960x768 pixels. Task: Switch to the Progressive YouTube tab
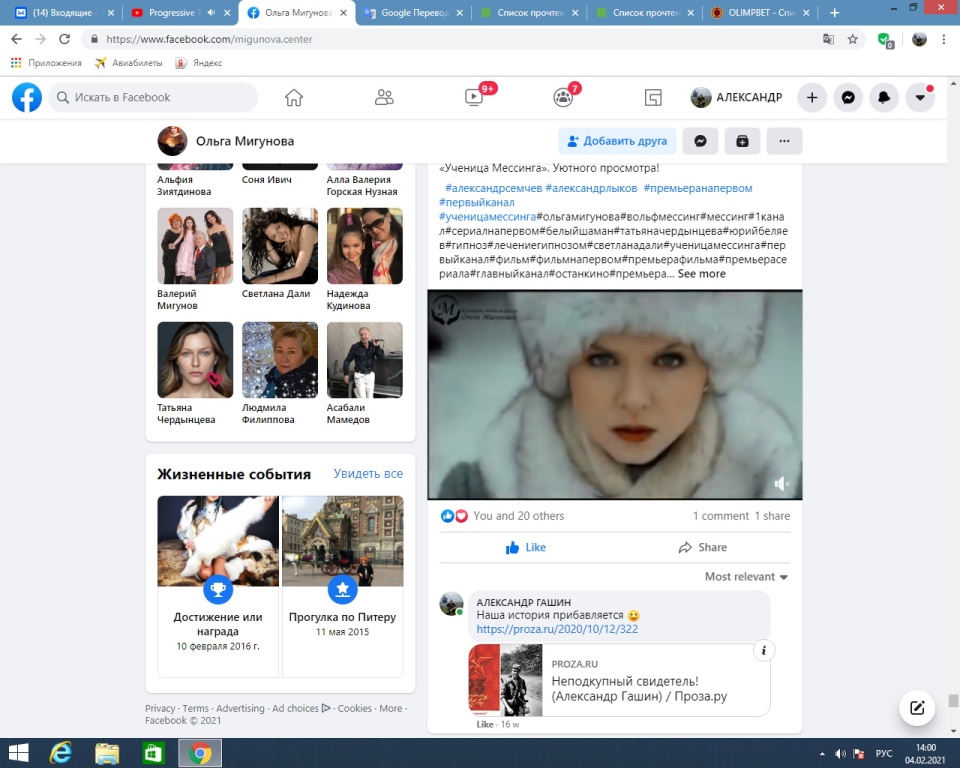coord(182,13)
